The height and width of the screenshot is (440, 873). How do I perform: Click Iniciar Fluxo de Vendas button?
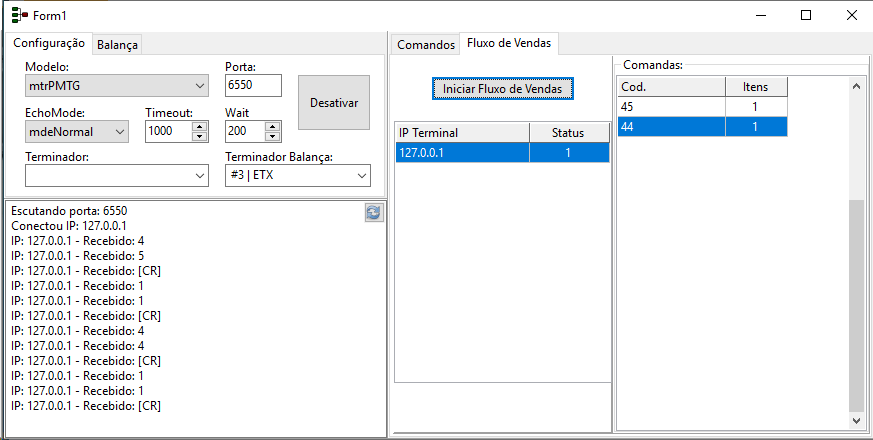tap(503, 89)
